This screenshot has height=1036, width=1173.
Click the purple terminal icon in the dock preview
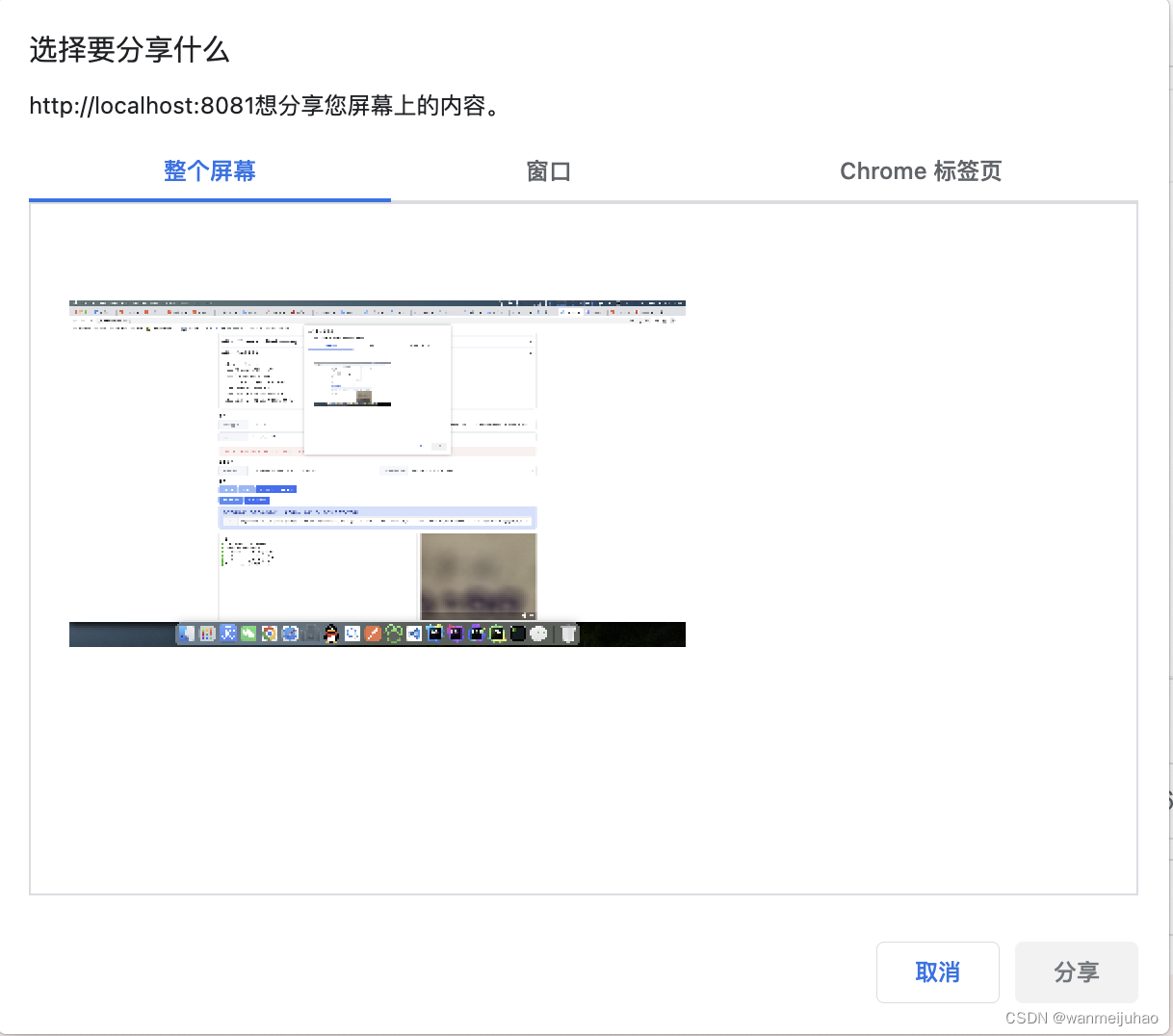pos(454,634)
